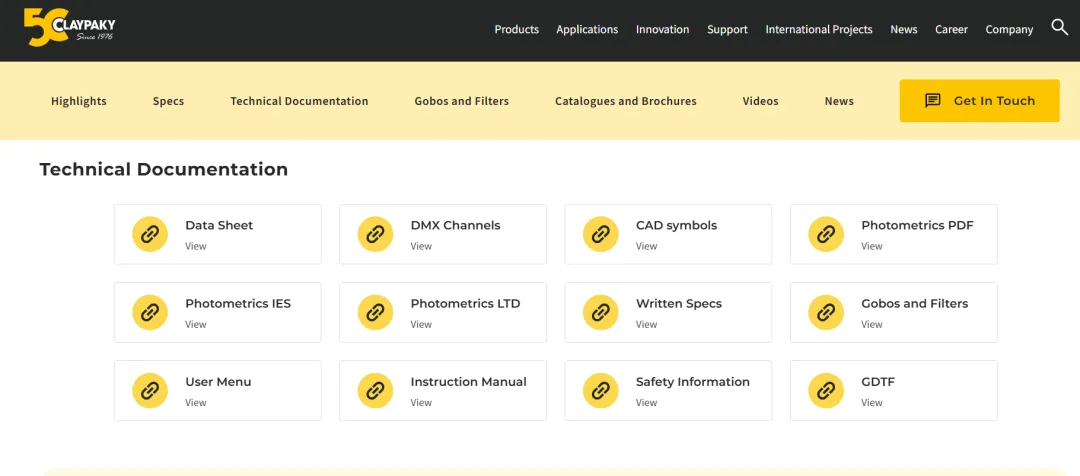The image size is (1080, 476).
Task: Select Catalogues and Brochures tab
Action: tap(625, 101)
